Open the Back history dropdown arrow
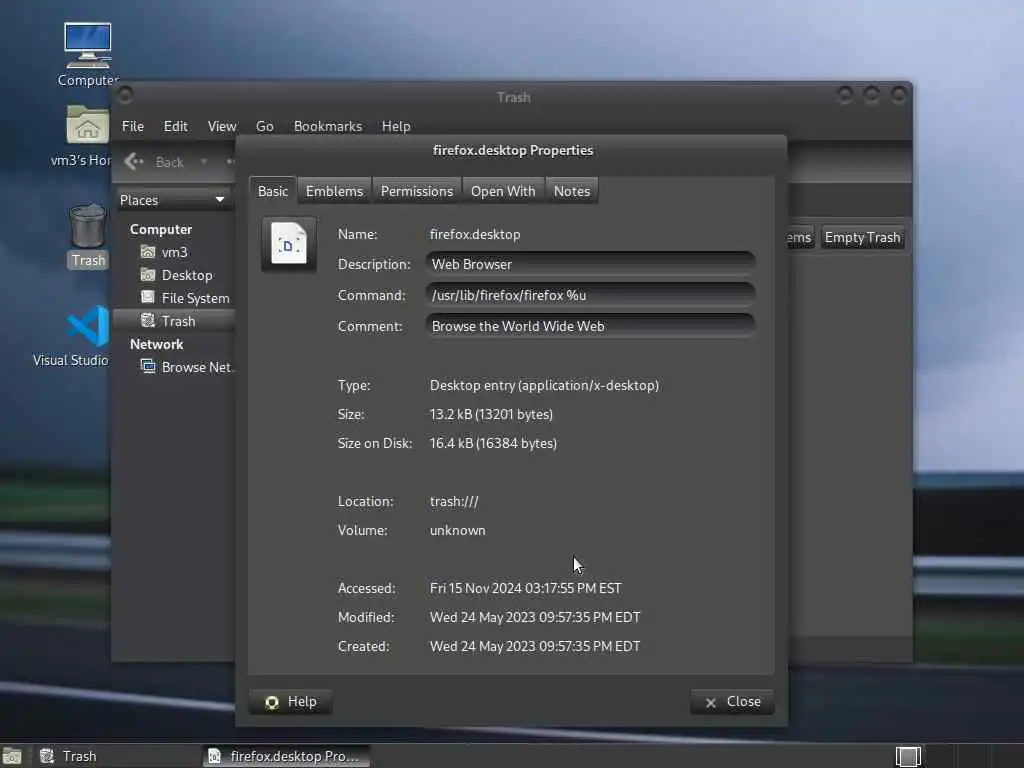Viewport: 1024px width, 768px height. click(204, 161)
